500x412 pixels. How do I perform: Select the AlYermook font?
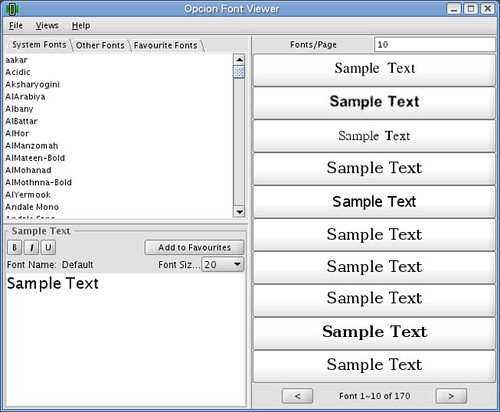[119, 195]
